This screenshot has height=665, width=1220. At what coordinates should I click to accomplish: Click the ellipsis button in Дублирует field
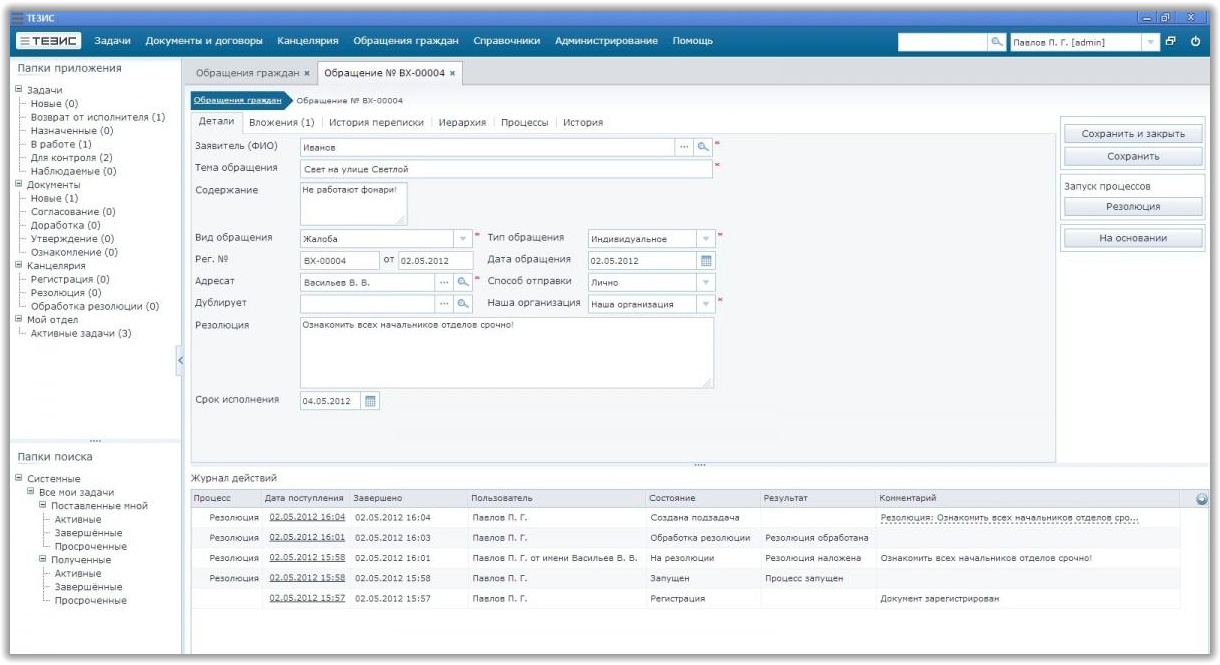click(x=444, y=304)
